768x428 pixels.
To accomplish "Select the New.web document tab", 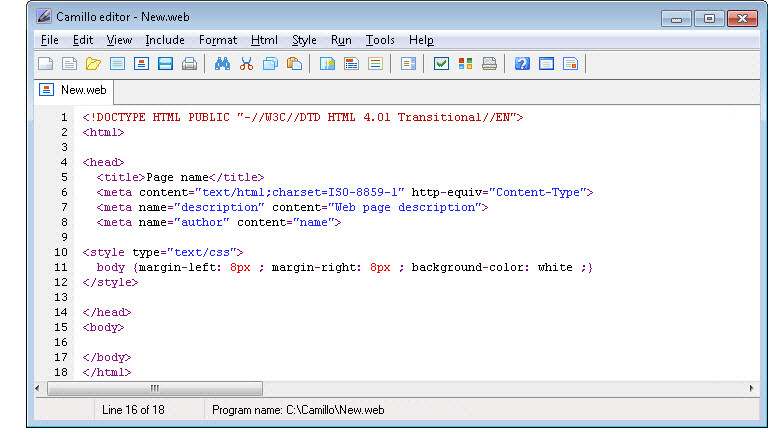I will [73, 90].
